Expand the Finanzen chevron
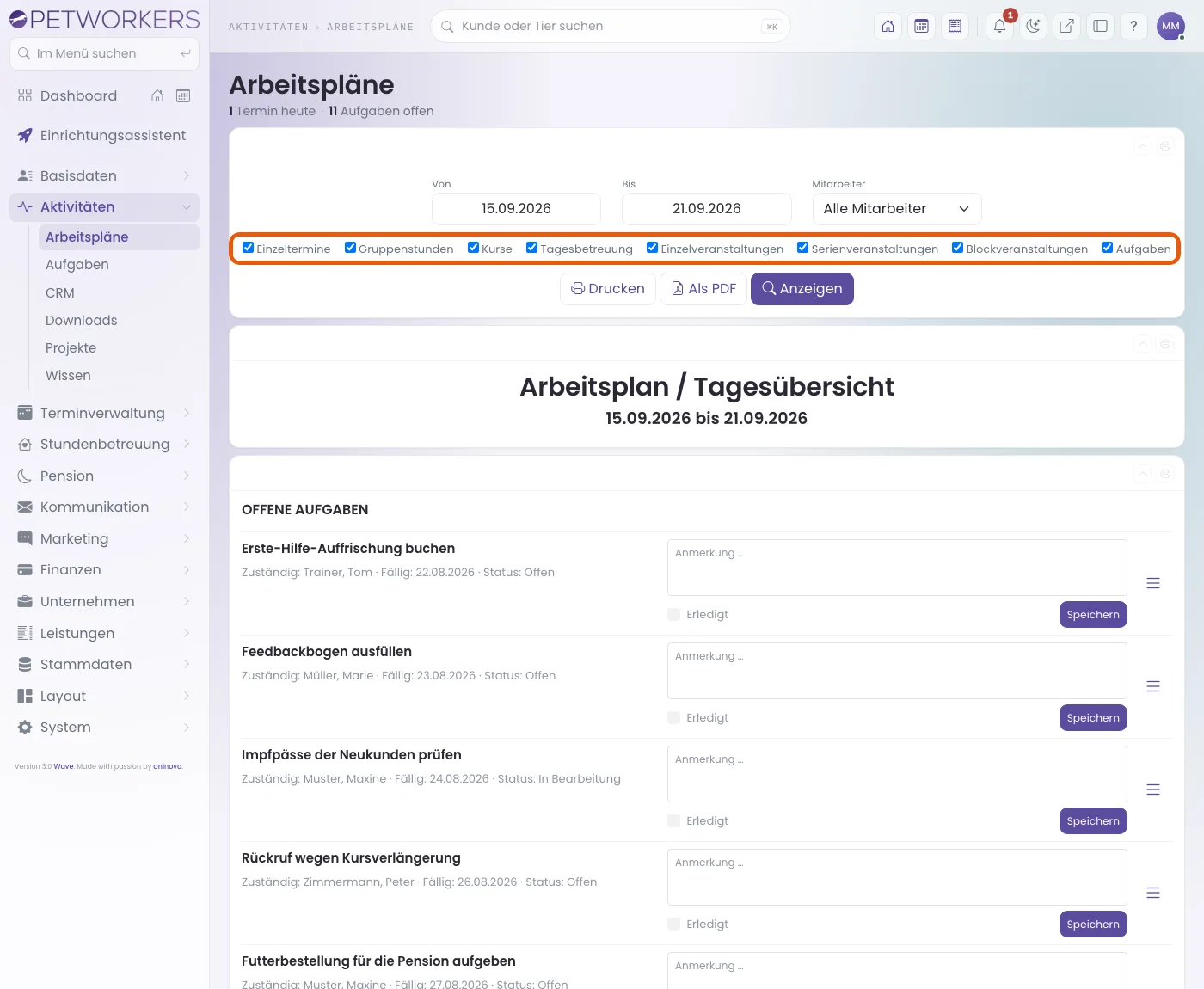Image resolution: width=1204 pixels, height=989 pixels. click(187, 570)
